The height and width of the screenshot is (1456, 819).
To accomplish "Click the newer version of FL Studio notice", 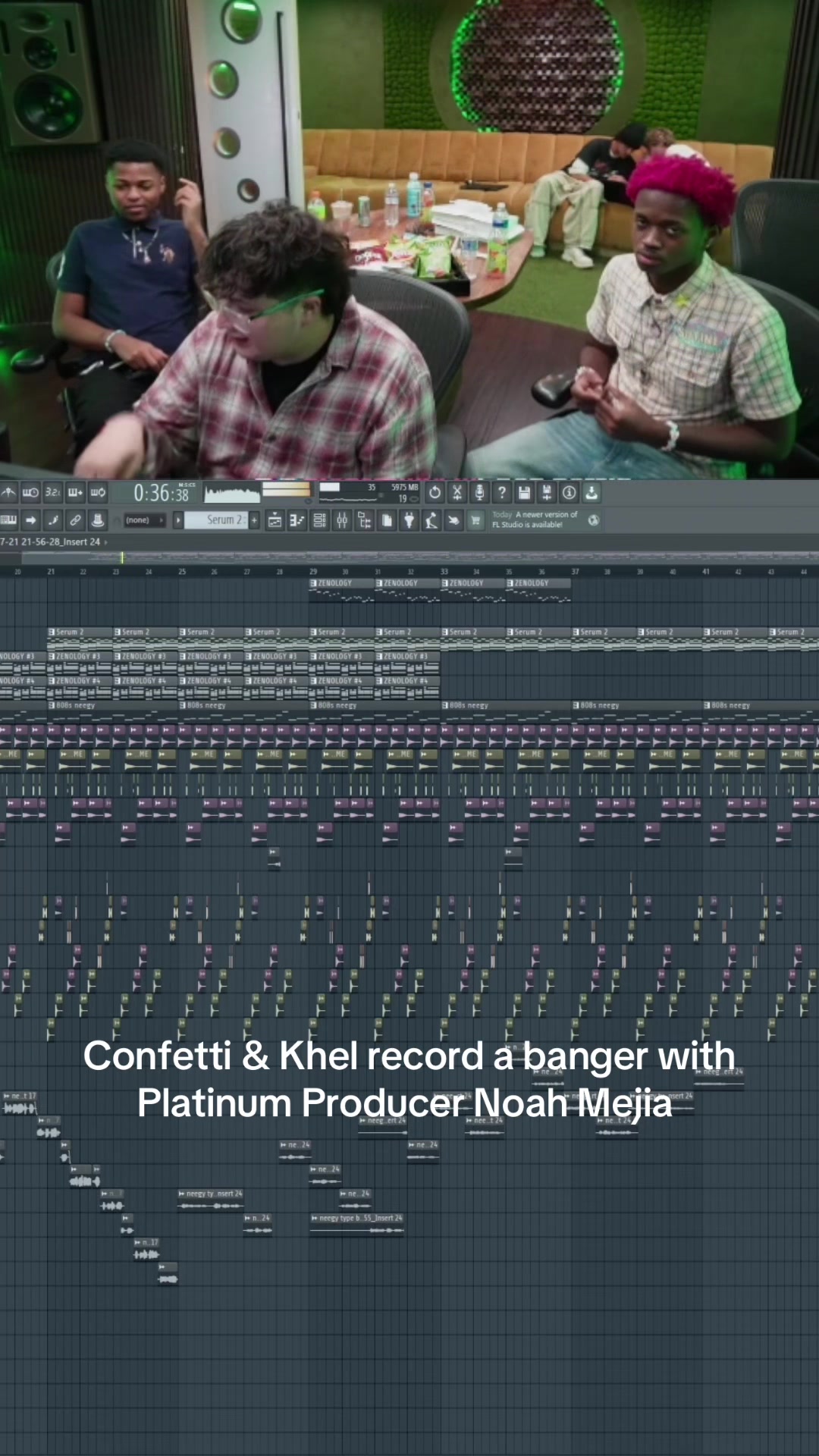I will [x=535, y=519].
